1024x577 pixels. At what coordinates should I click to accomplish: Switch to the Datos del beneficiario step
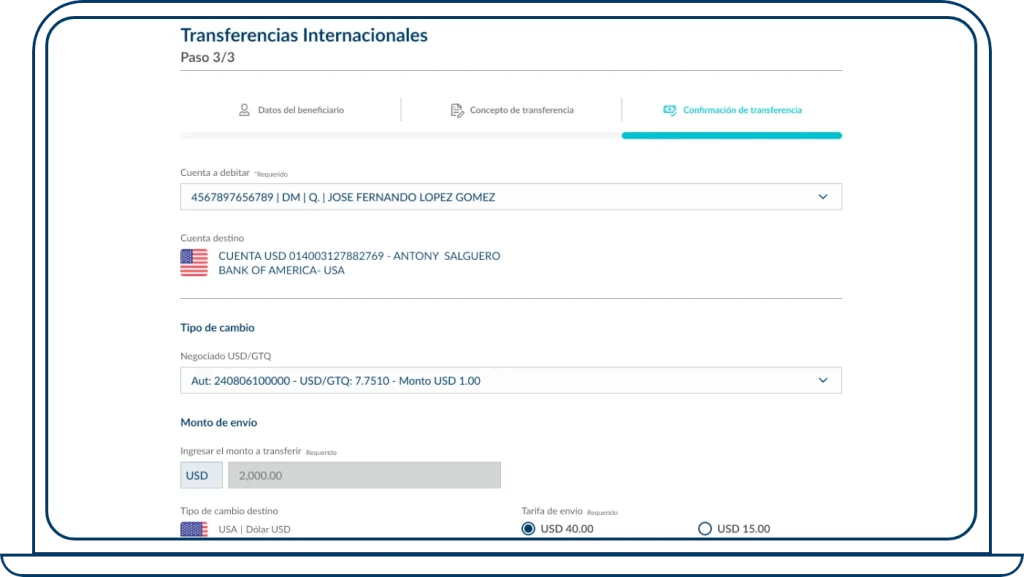pyautogui.click(x=300, y=110)
